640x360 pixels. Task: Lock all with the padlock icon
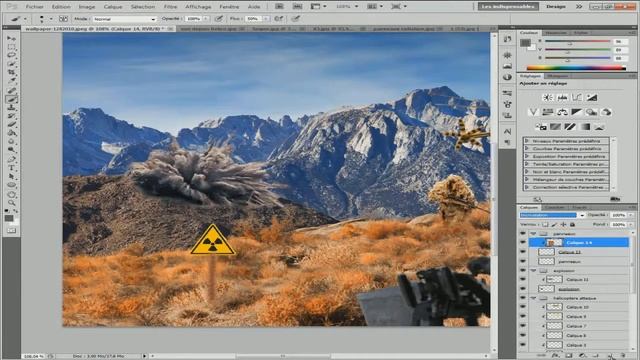click(x=572, y=224)
